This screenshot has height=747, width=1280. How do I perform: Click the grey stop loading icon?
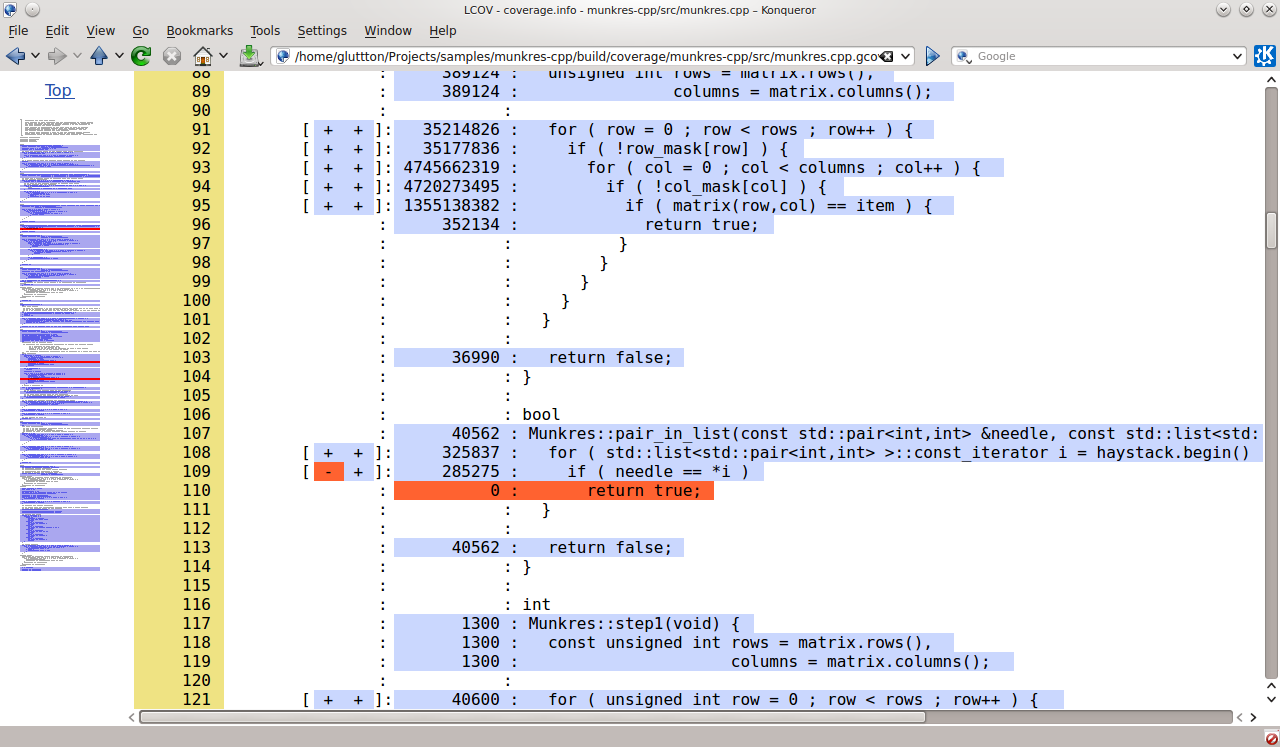pyautogui.click(x=172, y=56)
